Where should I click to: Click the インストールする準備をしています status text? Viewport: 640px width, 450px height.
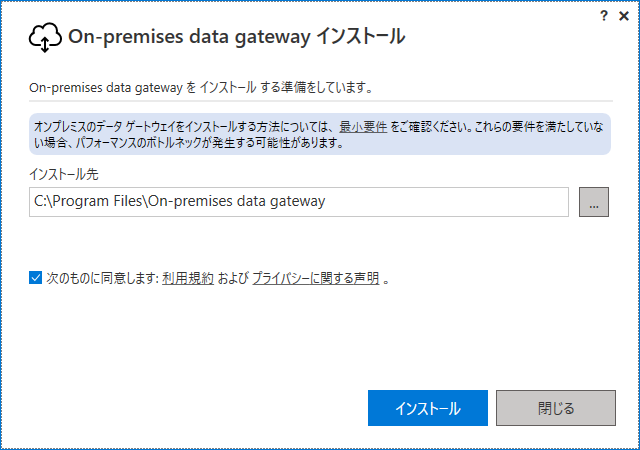point(201,87)
